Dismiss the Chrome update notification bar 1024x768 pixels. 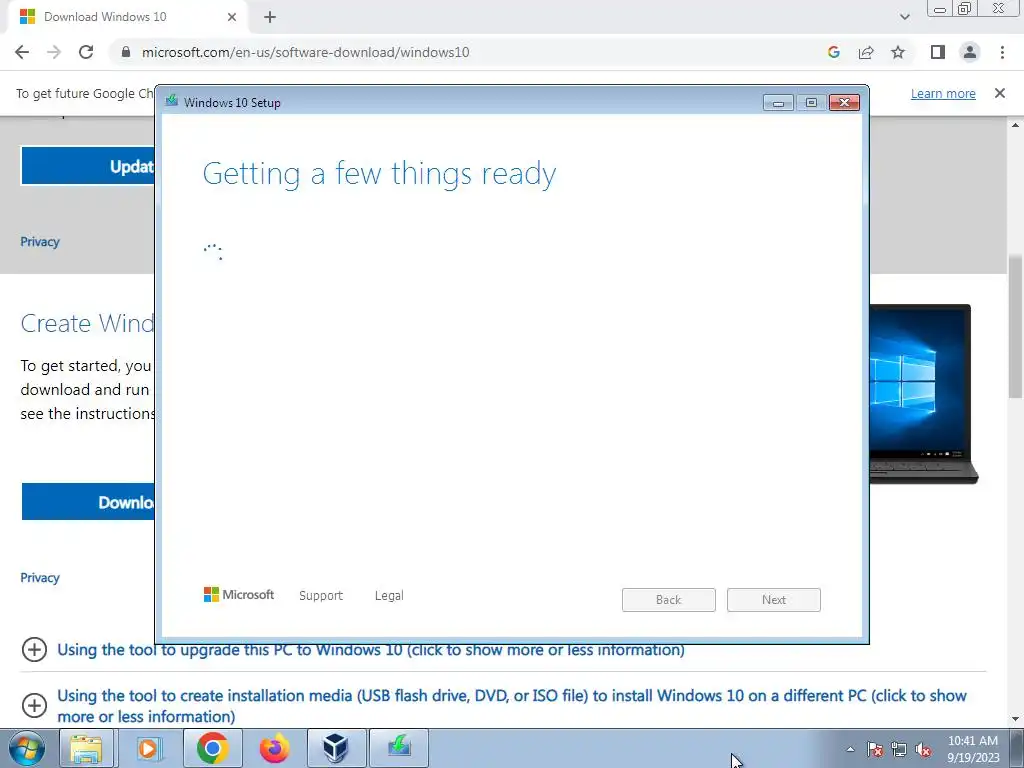999,93
